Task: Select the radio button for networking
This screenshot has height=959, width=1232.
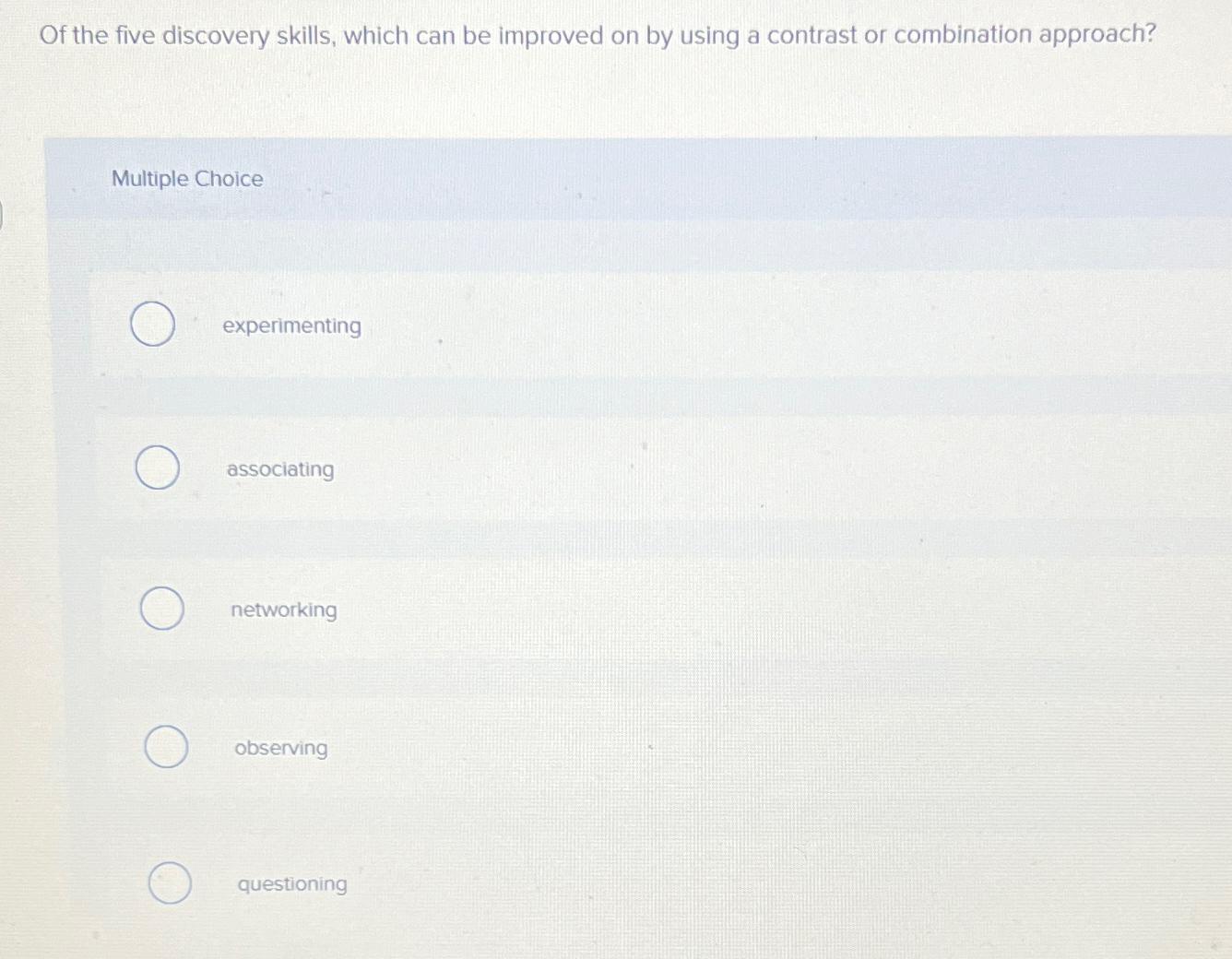Action: tap(162, 609)
